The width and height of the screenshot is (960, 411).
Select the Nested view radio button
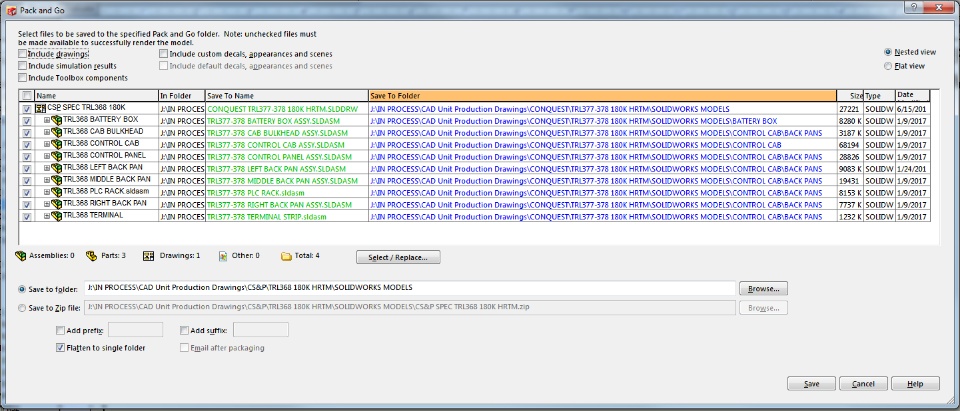[x=888, y=52]
